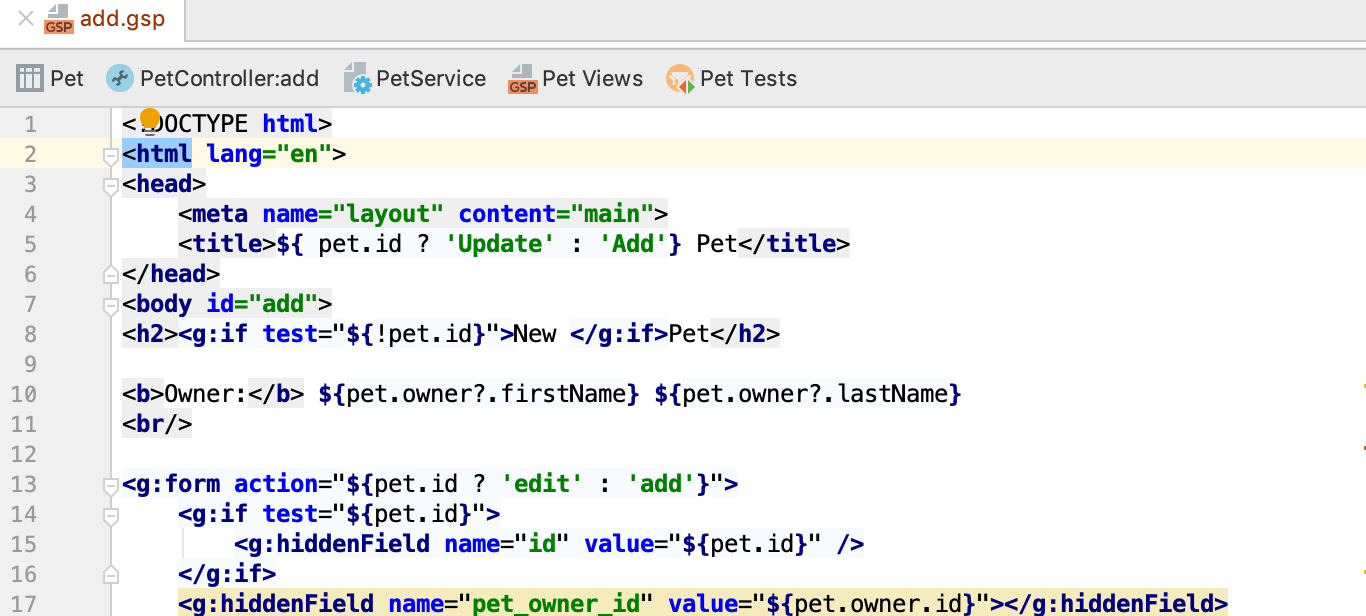Fold the body block on line 7
The width and height of the screenshot is (1366, 616).
click(111, 305)
